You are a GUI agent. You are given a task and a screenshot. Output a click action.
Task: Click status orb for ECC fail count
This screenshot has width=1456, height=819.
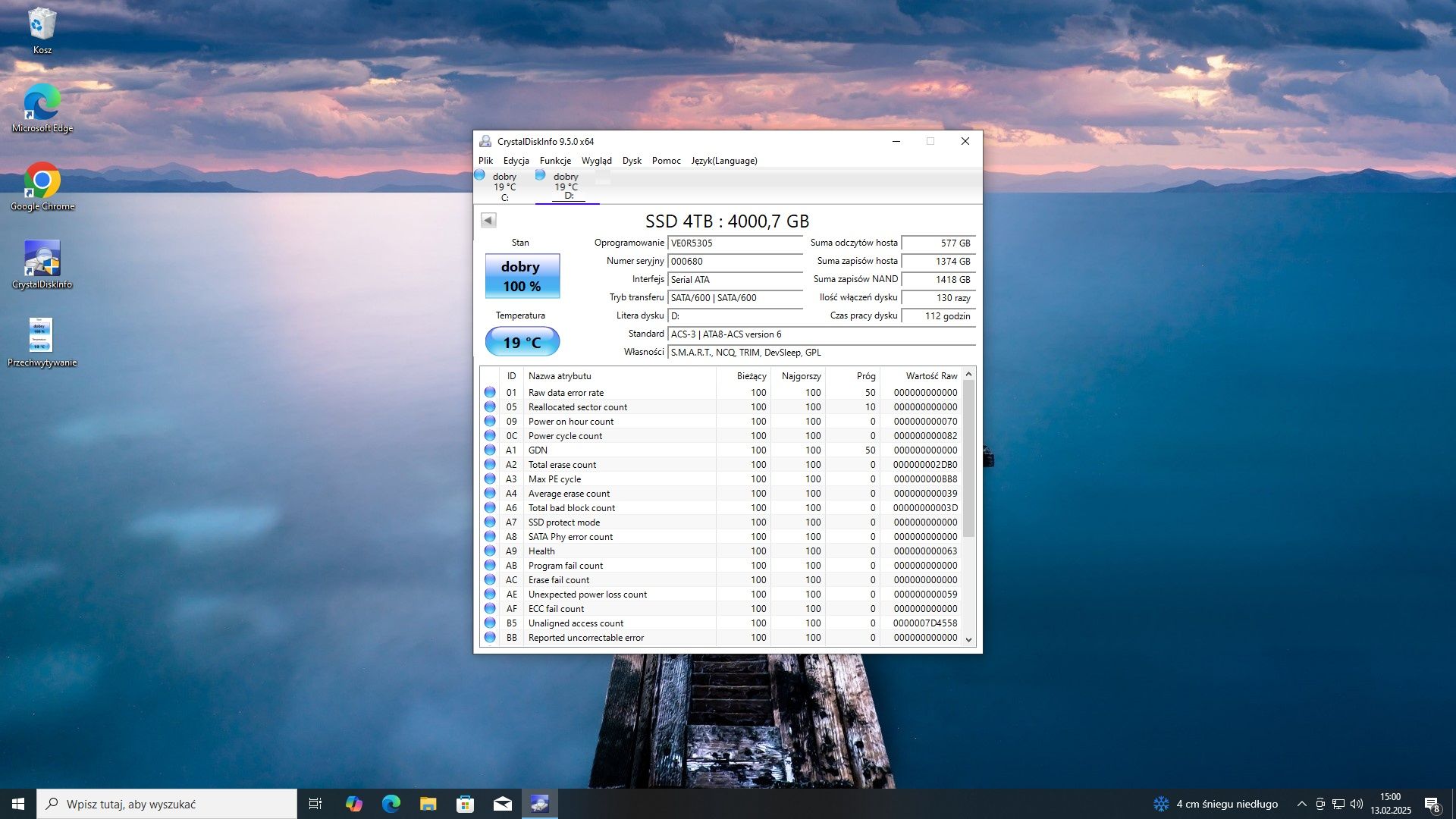pos(490,608)
